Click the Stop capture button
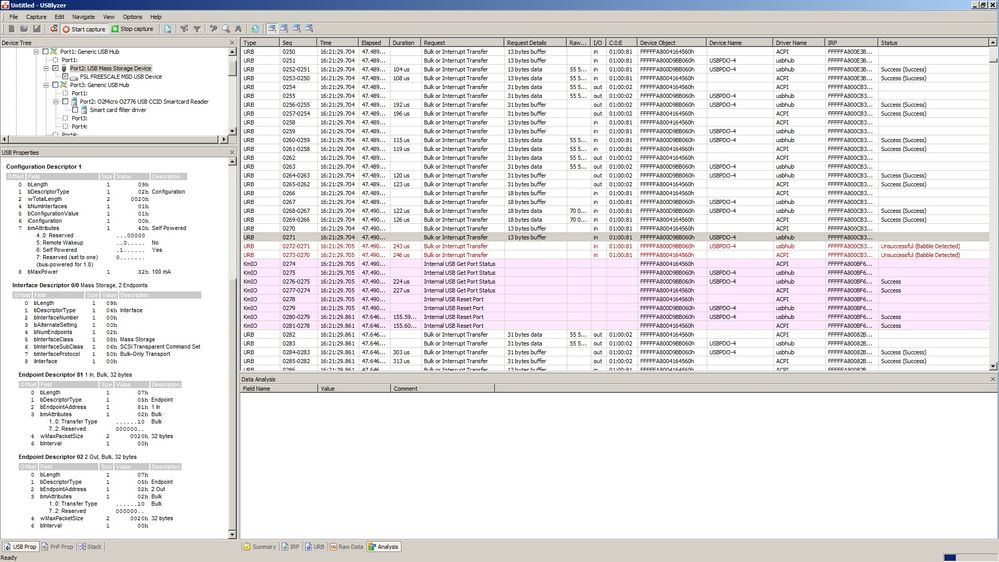 click(133, 29)
